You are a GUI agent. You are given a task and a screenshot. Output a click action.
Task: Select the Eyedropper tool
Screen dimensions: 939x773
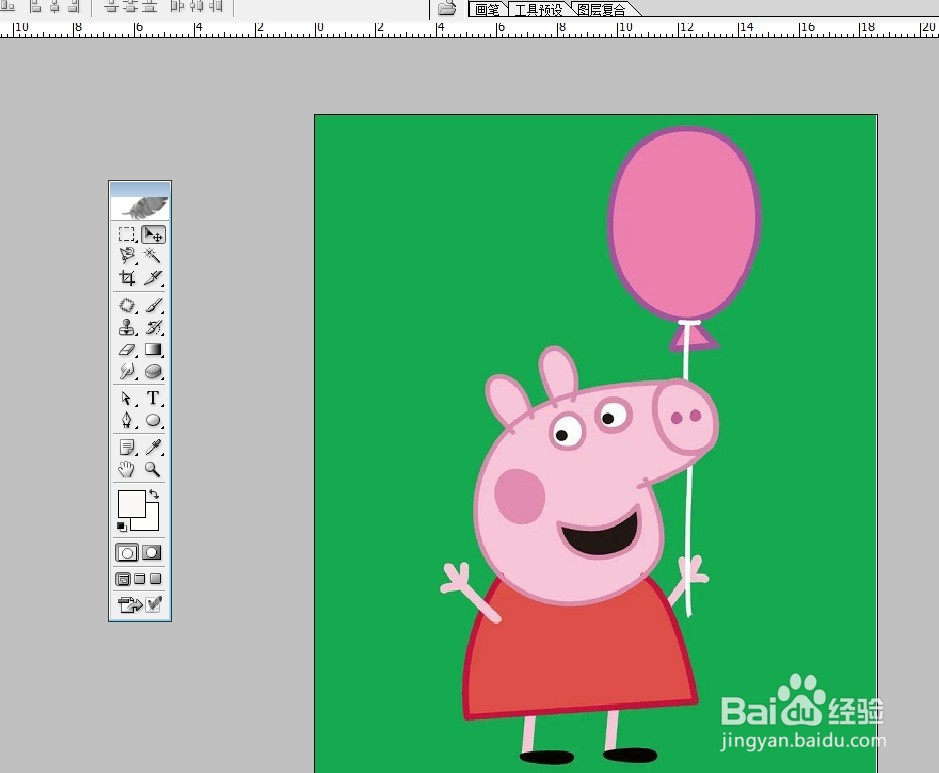click(153, 447)
